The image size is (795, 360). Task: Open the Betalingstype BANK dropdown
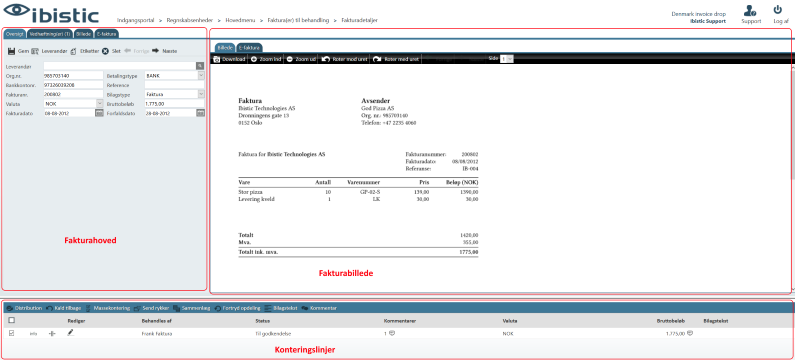coord(201,75)
